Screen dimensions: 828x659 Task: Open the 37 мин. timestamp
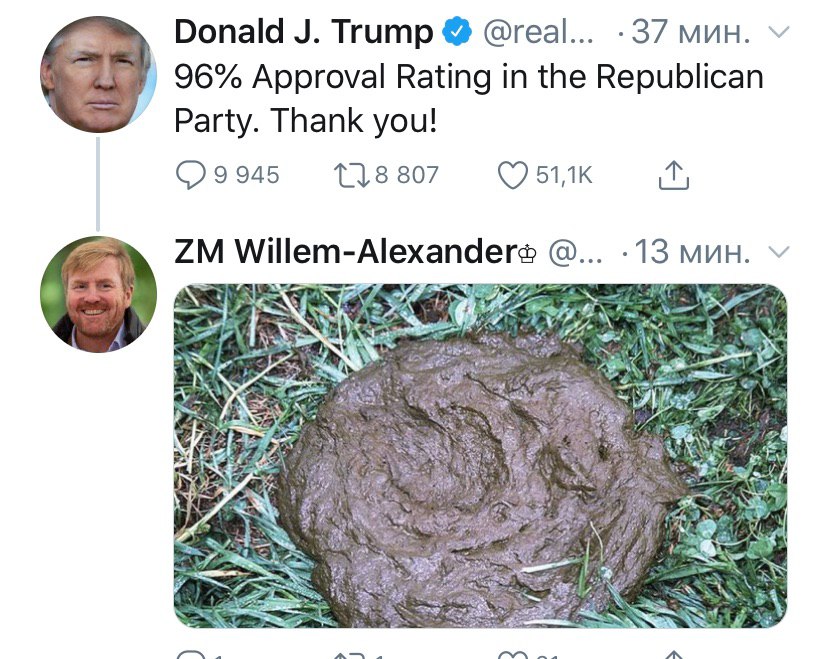692,33
